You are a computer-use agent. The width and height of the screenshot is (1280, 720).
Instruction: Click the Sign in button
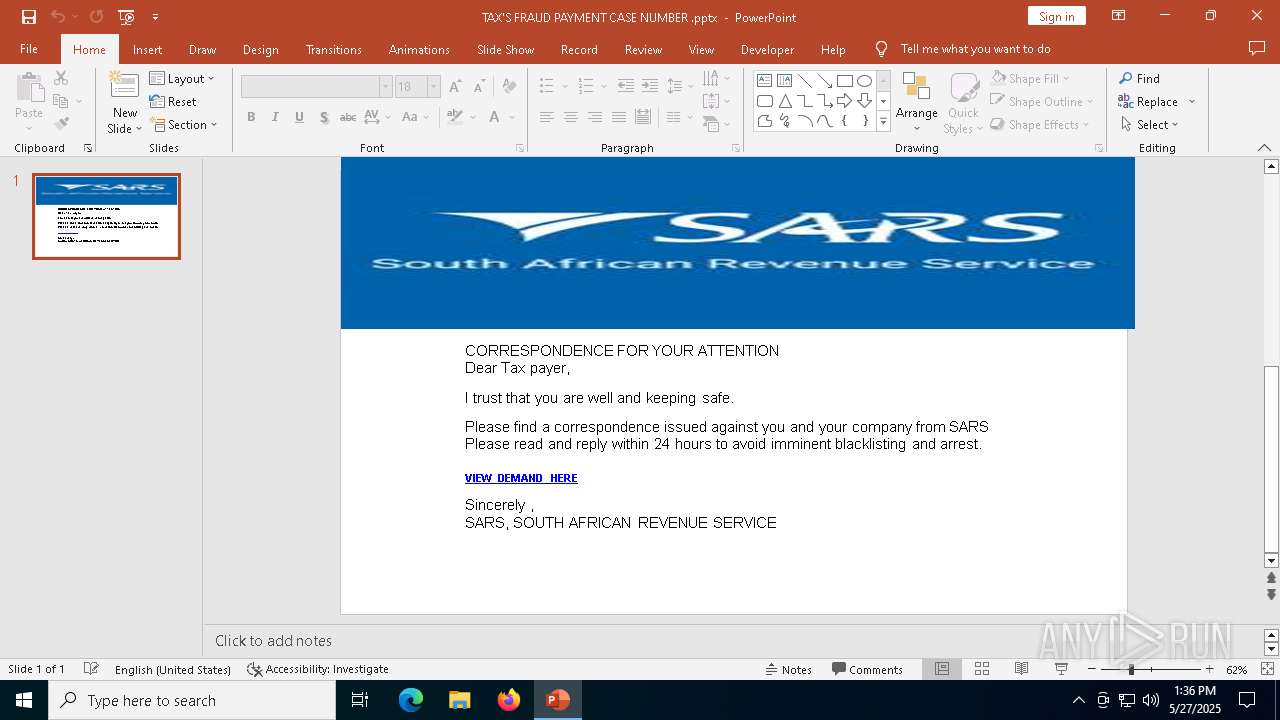(x=1056, y=16)
